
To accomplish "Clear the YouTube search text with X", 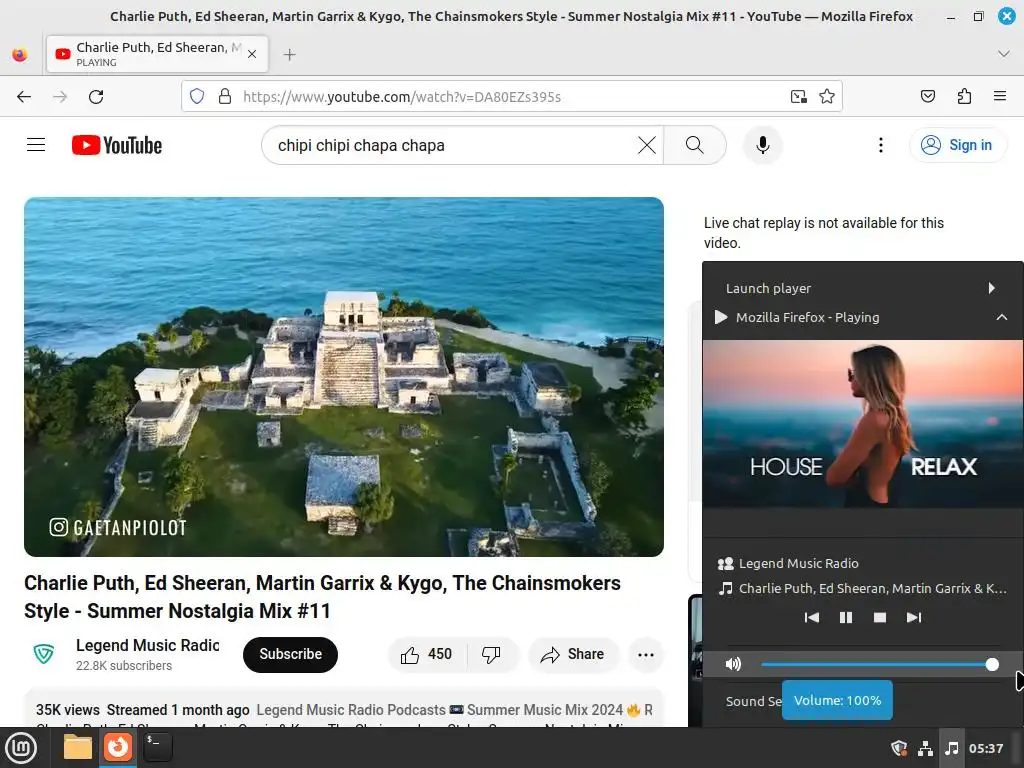I will (x=647, y=145).
